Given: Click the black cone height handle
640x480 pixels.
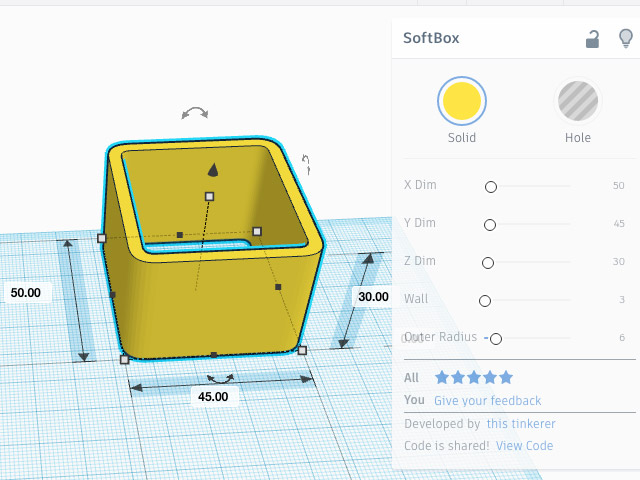Looking at the screenshot, I should click(x=211, y=168).
